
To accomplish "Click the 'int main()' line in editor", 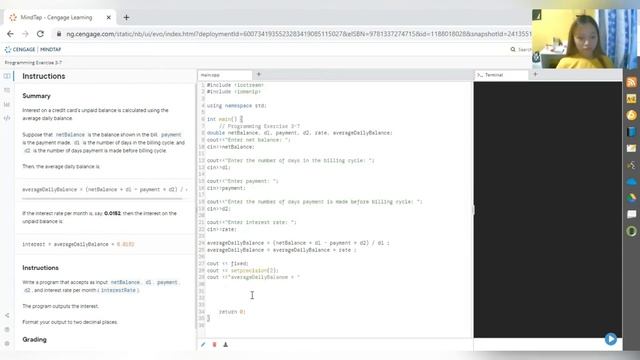I will (224, 119).
